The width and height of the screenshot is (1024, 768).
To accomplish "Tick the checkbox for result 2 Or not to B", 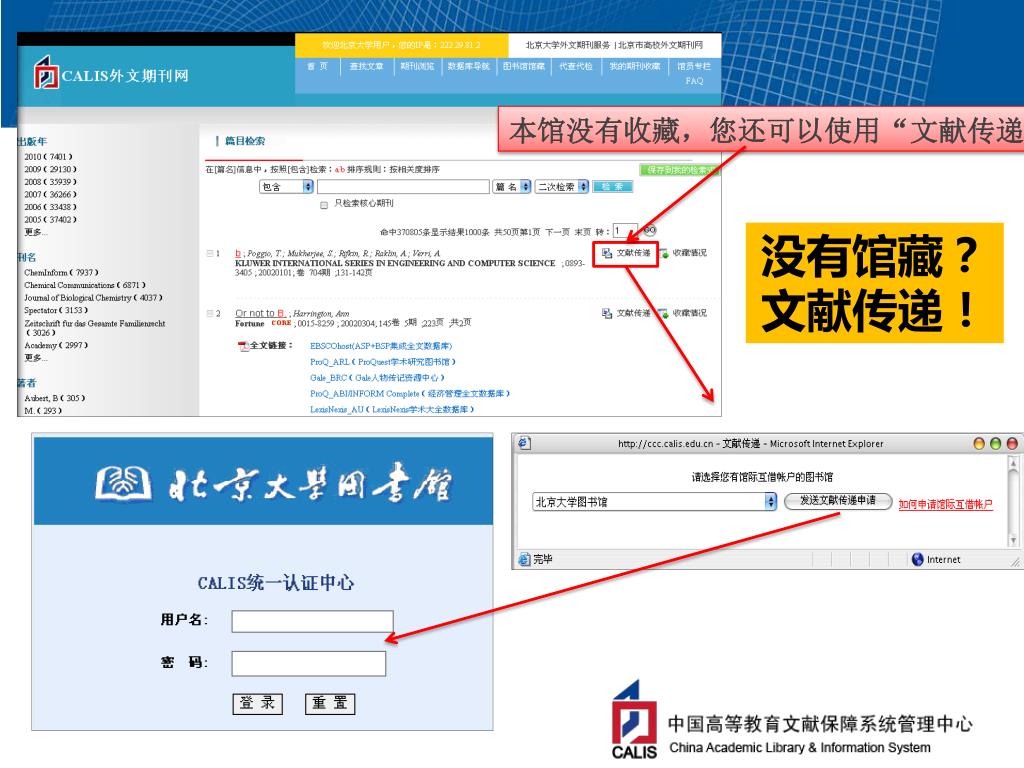I will [210, 313].
